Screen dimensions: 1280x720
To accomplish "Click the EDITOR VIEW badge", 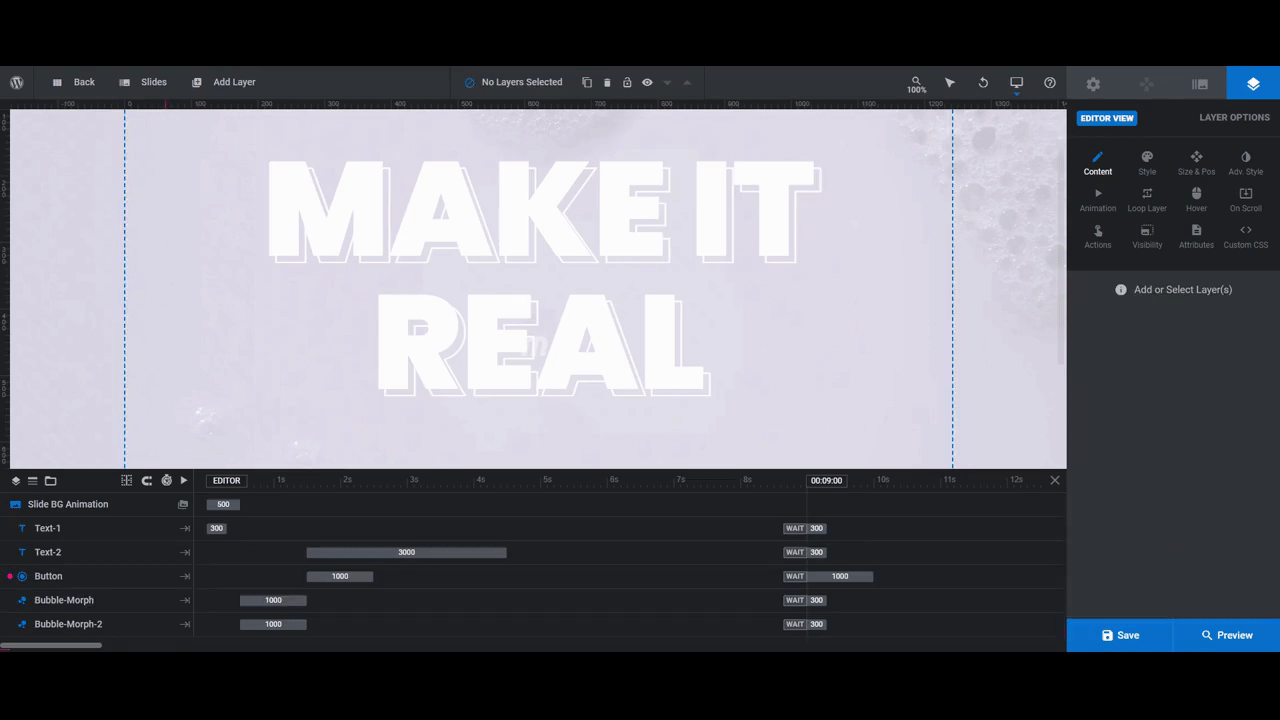I will (1107, 118).
